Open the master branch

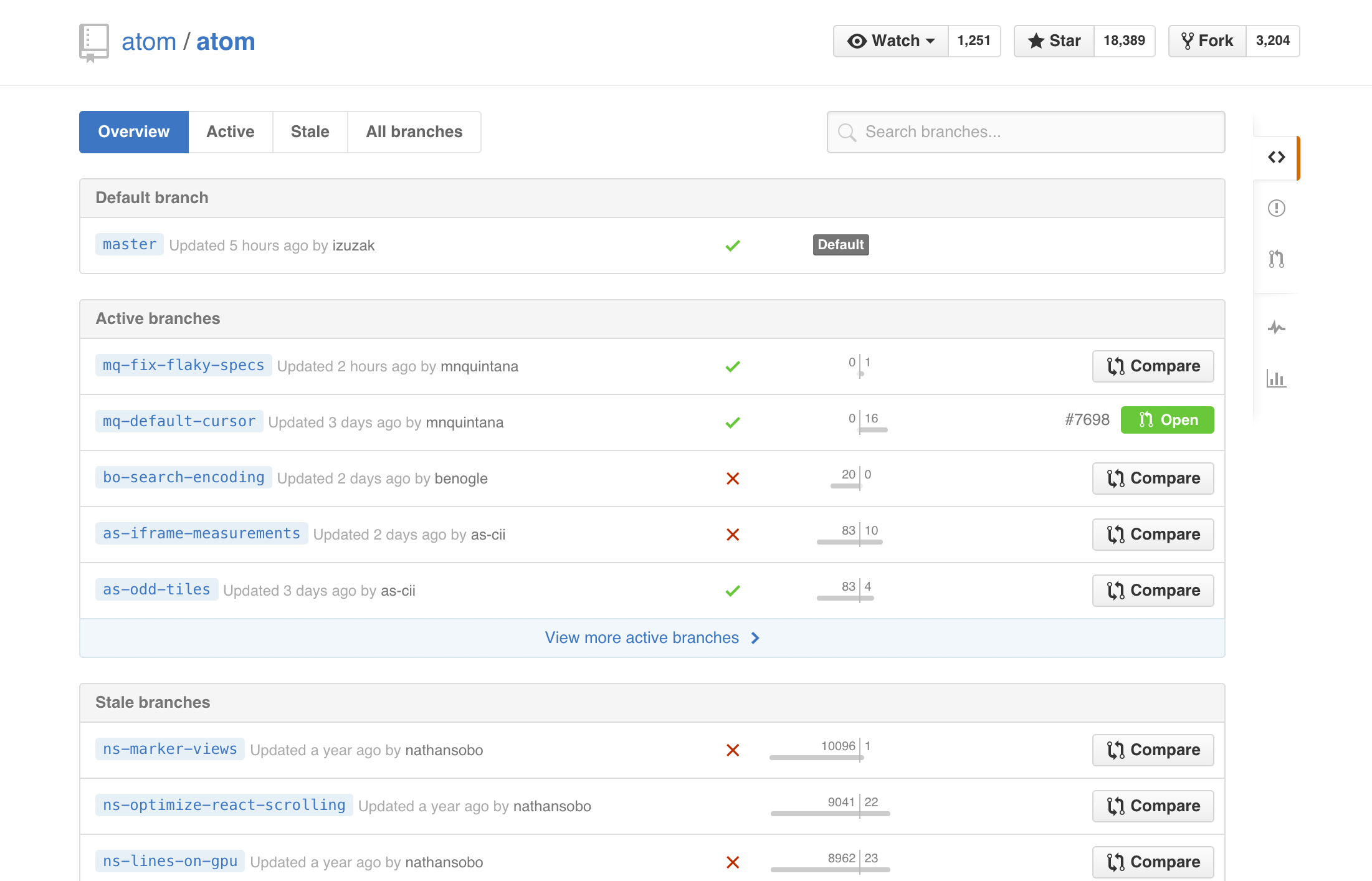point(130,244)
